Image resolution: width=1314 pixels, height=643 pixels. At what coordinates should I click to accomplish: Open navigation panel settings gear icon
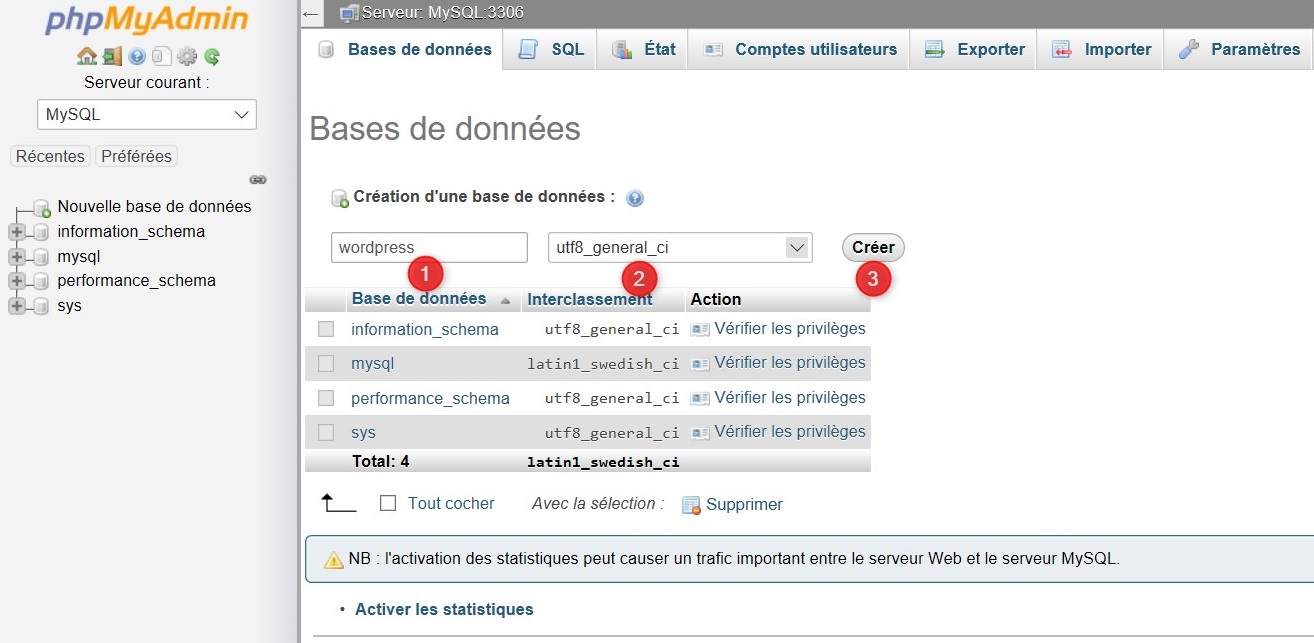click(187, 56)
